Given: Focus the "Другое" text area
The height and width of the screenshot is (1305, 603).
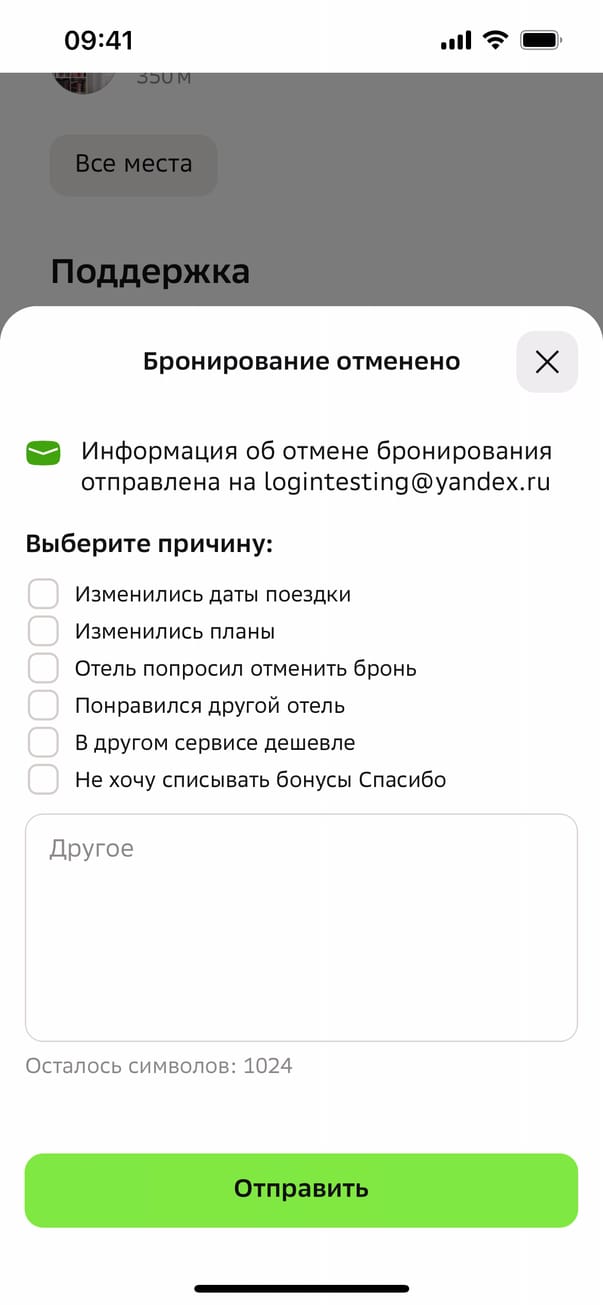Looking at the screenshot, I should [x=301, y=927].
